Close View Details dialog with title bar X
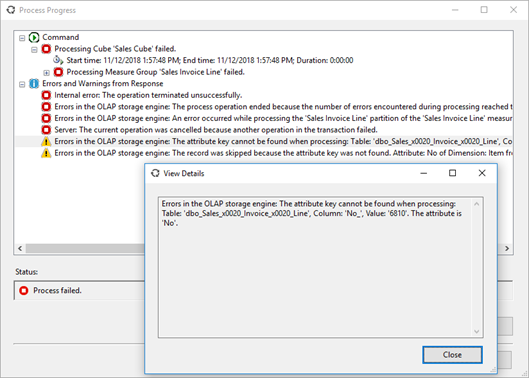 pyautogui.click(x=482, y=173)
